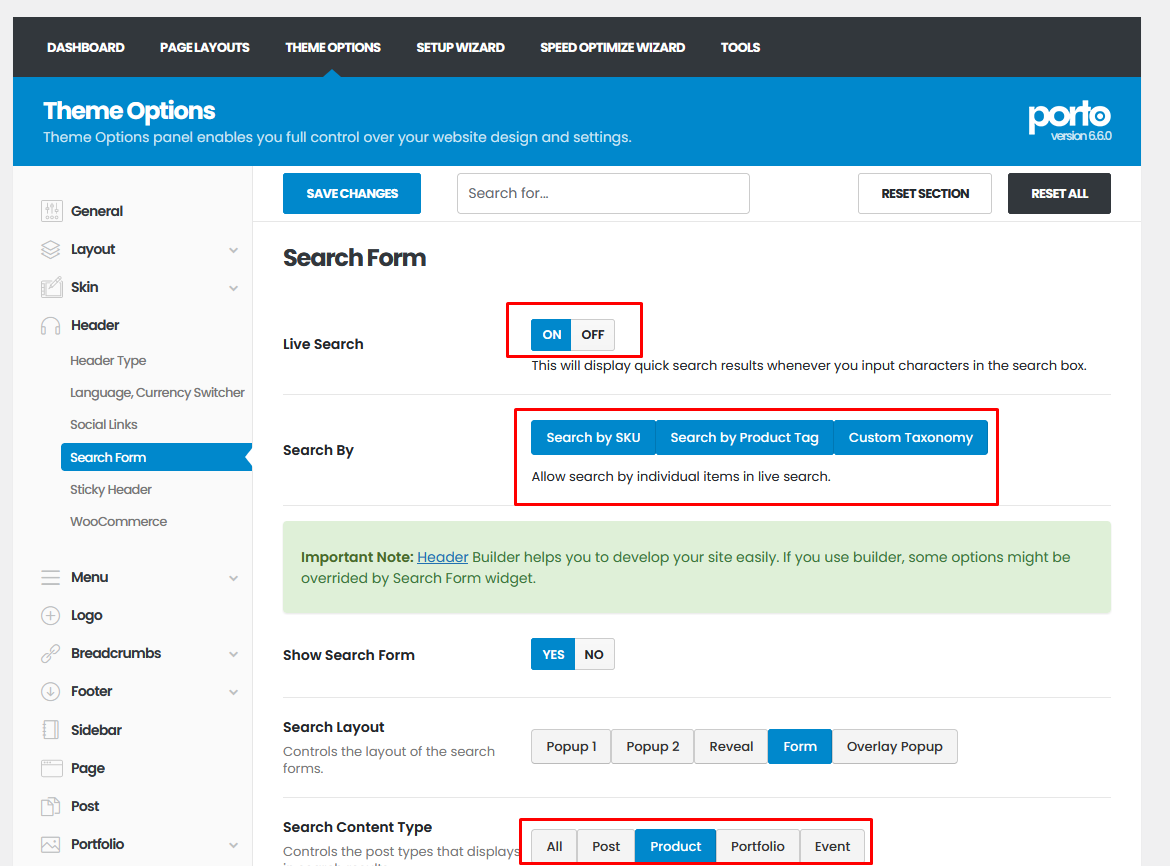This screenshot has width=1170, height=866.
Task: Open the Post settings section
Action: pos(85,806)
